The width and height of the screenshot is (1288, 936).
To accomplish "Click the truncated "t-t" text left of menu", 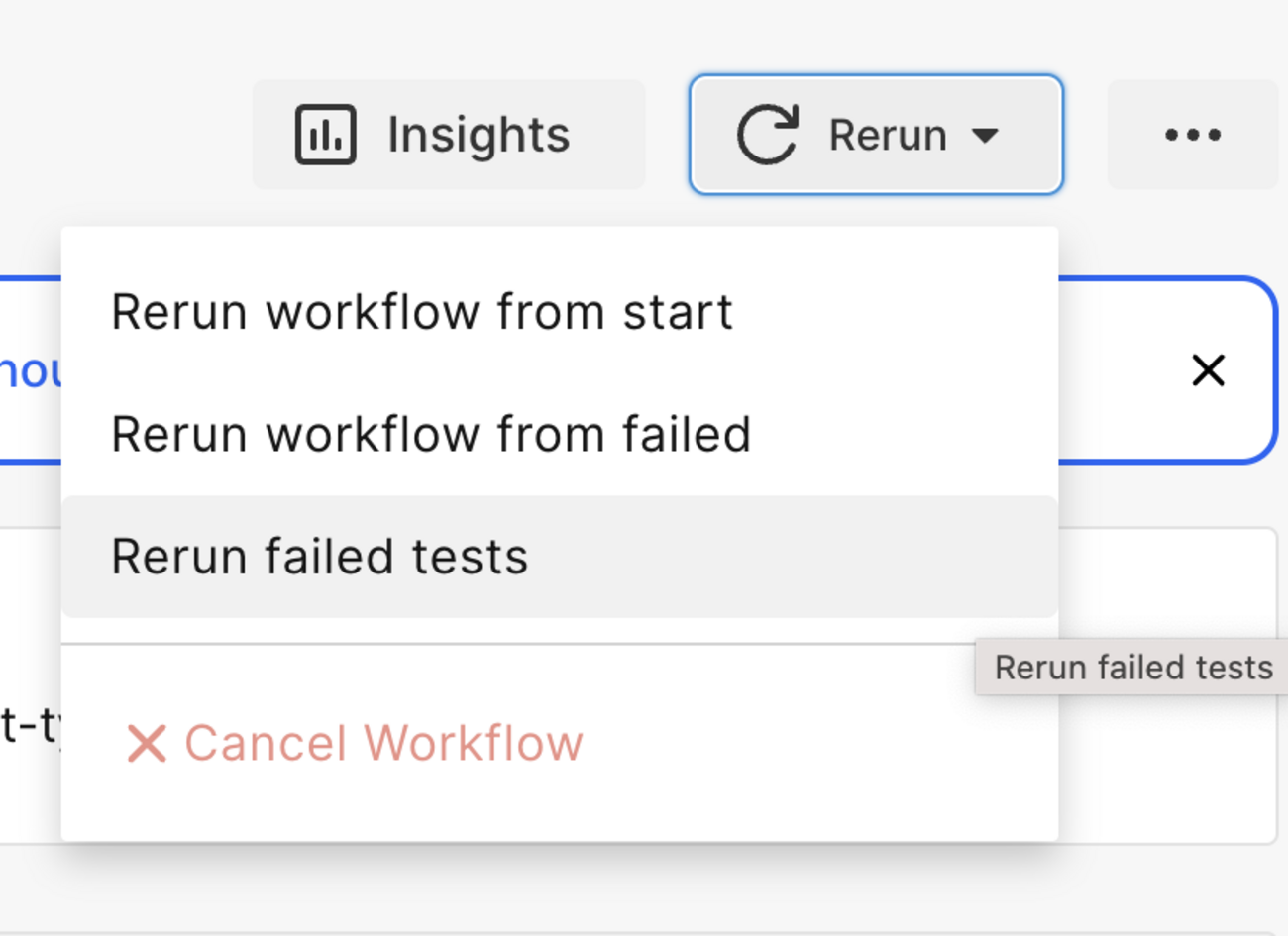I will (x=30, y=727).
